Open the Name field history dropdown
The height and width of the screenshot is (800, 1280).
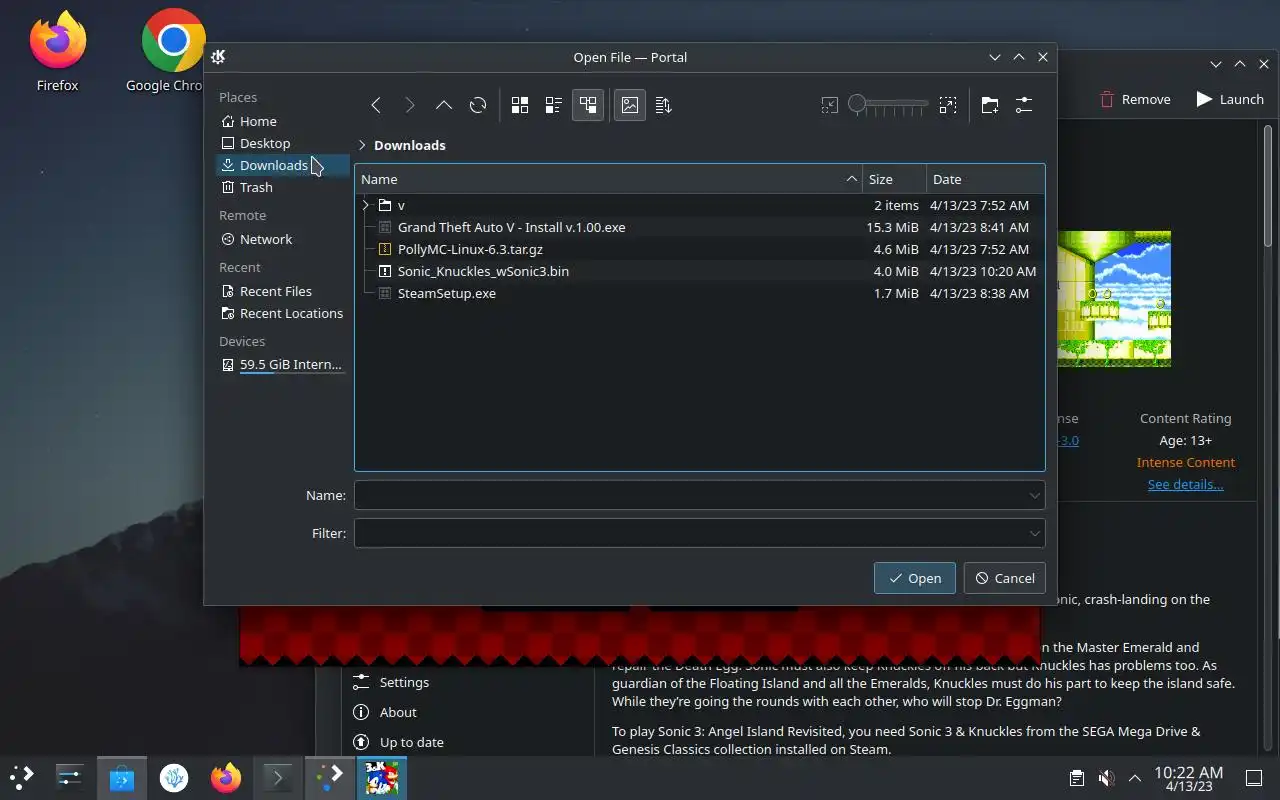coord(1035,495)
